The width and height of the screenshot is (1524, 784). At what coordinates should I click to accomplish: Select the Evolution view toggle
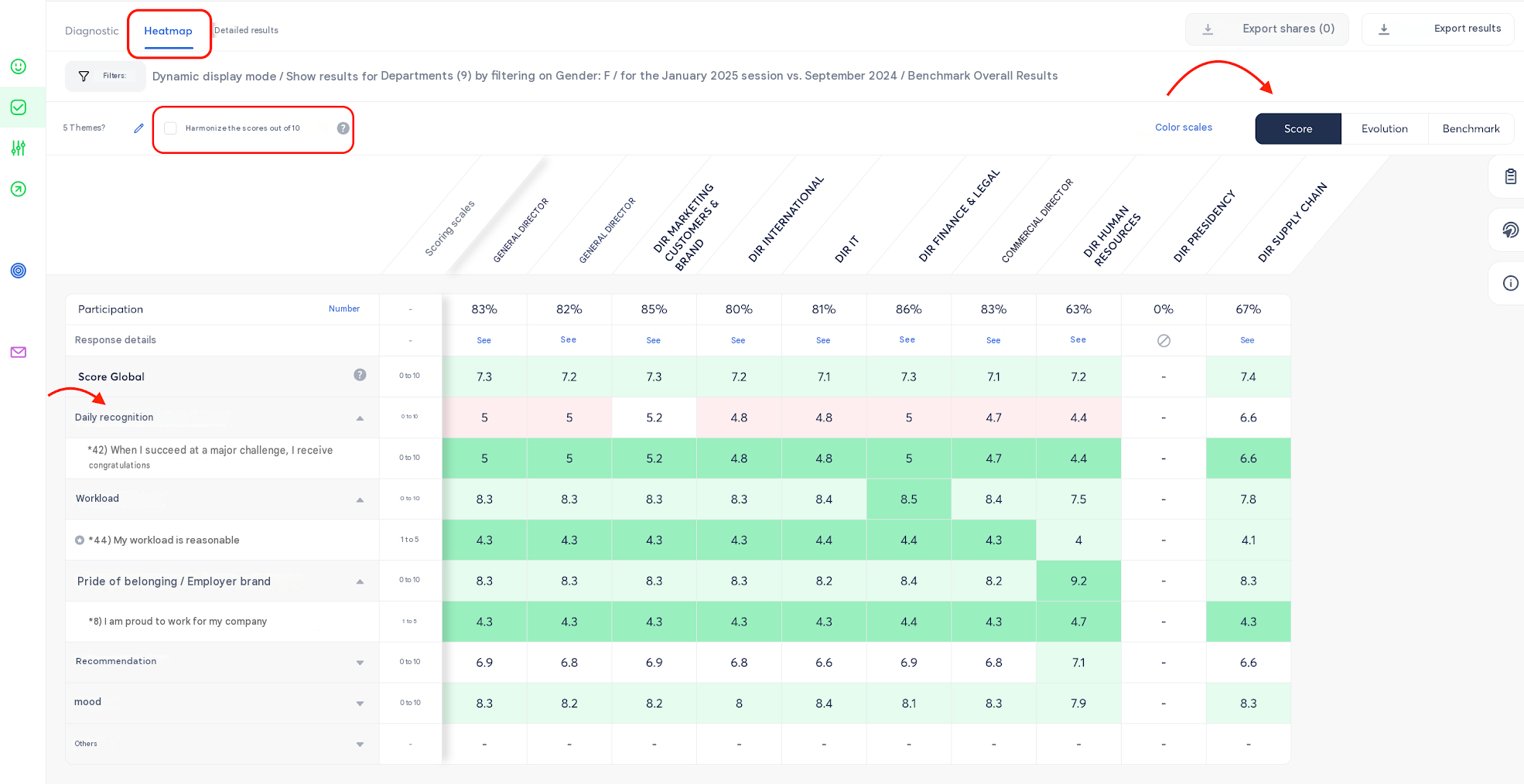coord(1384,129)
